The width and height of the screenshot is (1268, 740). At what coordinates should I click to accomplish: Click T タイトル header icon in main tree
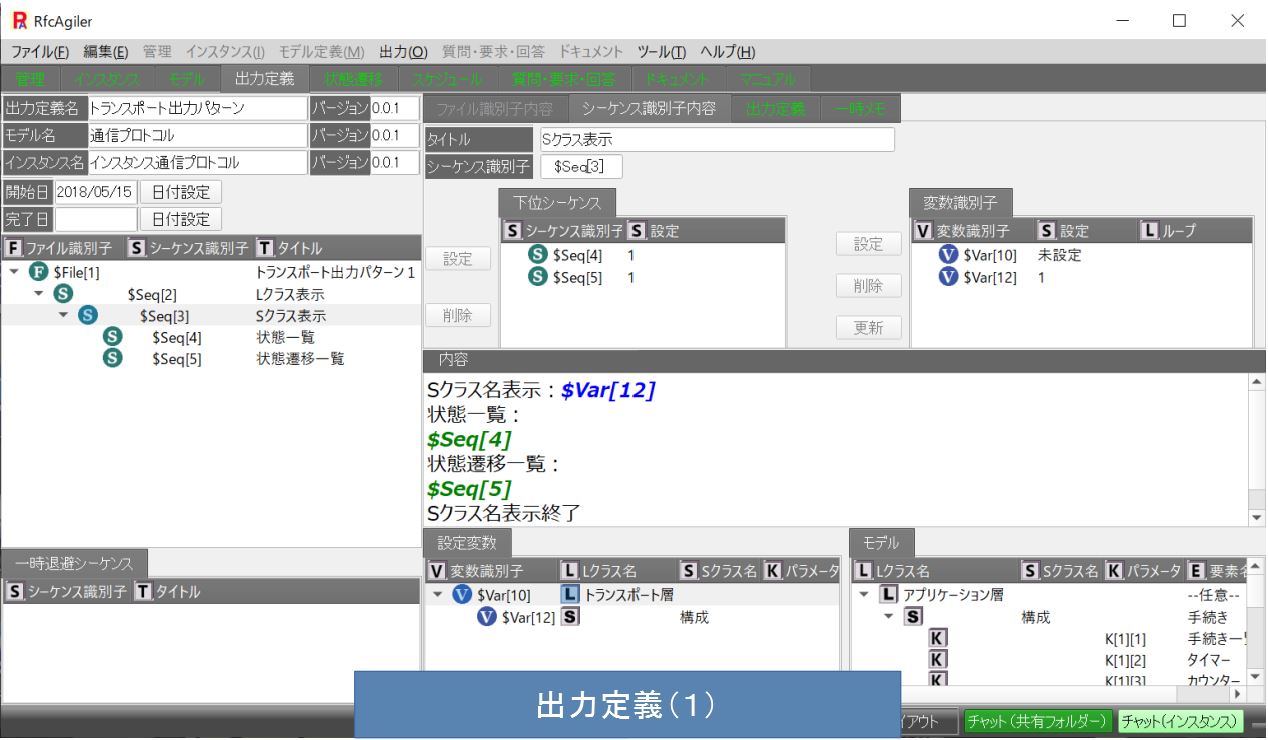[264, 248]
